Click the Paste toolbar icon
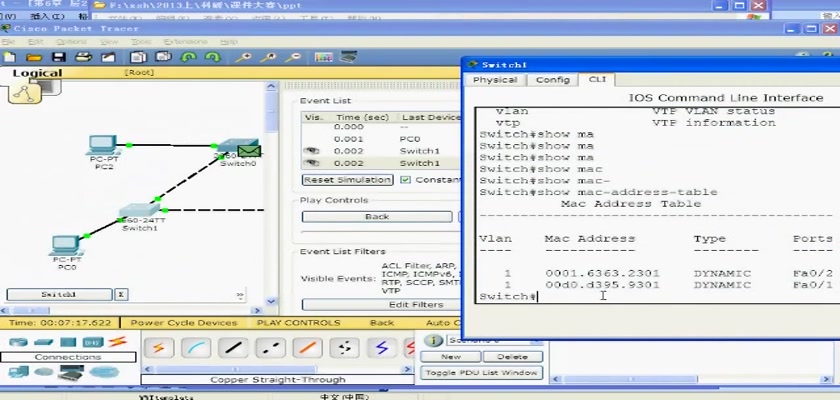 163,57
